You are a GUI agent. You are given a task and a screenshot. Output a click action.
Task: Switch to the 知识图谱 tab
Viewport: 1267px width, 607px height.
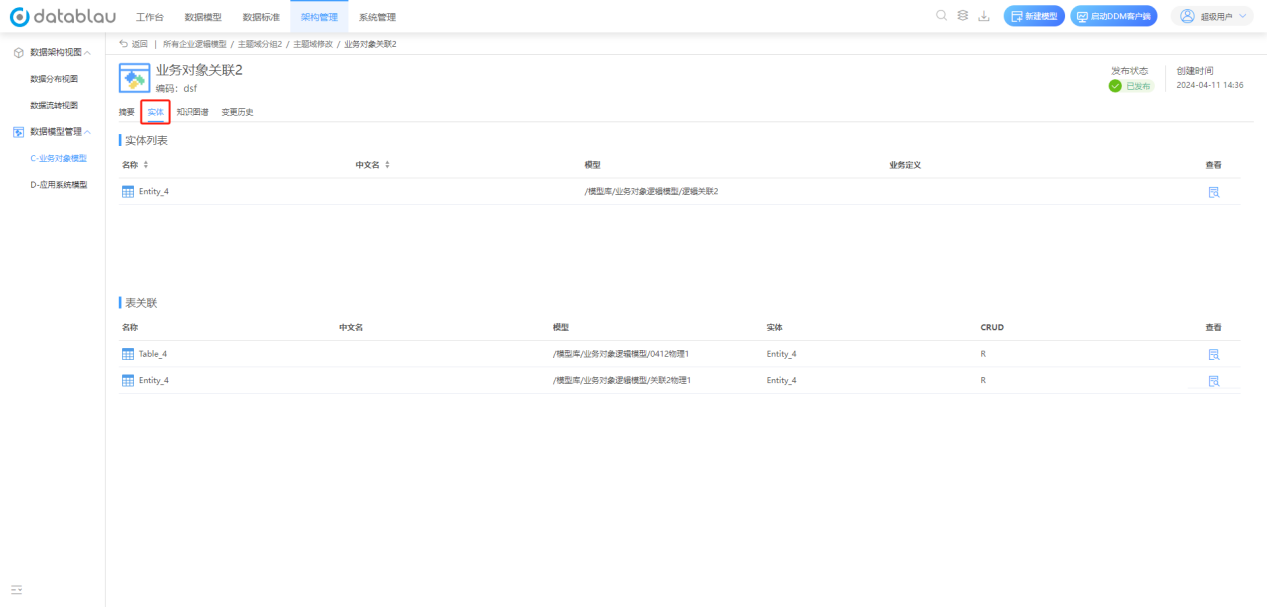(192, 112)
